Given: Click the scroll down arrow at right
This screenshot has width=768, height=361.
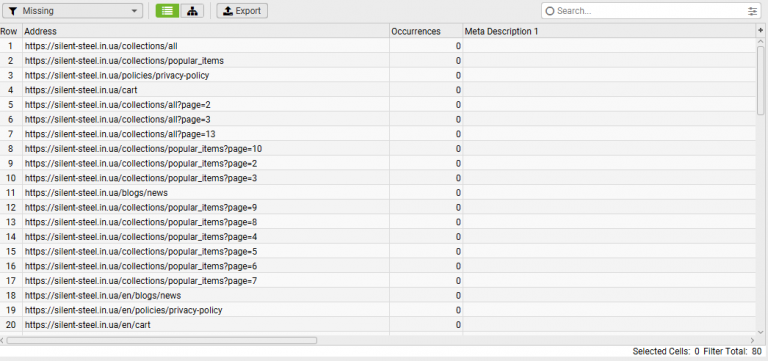Looking at the screenshot, I should pos(761,332).
